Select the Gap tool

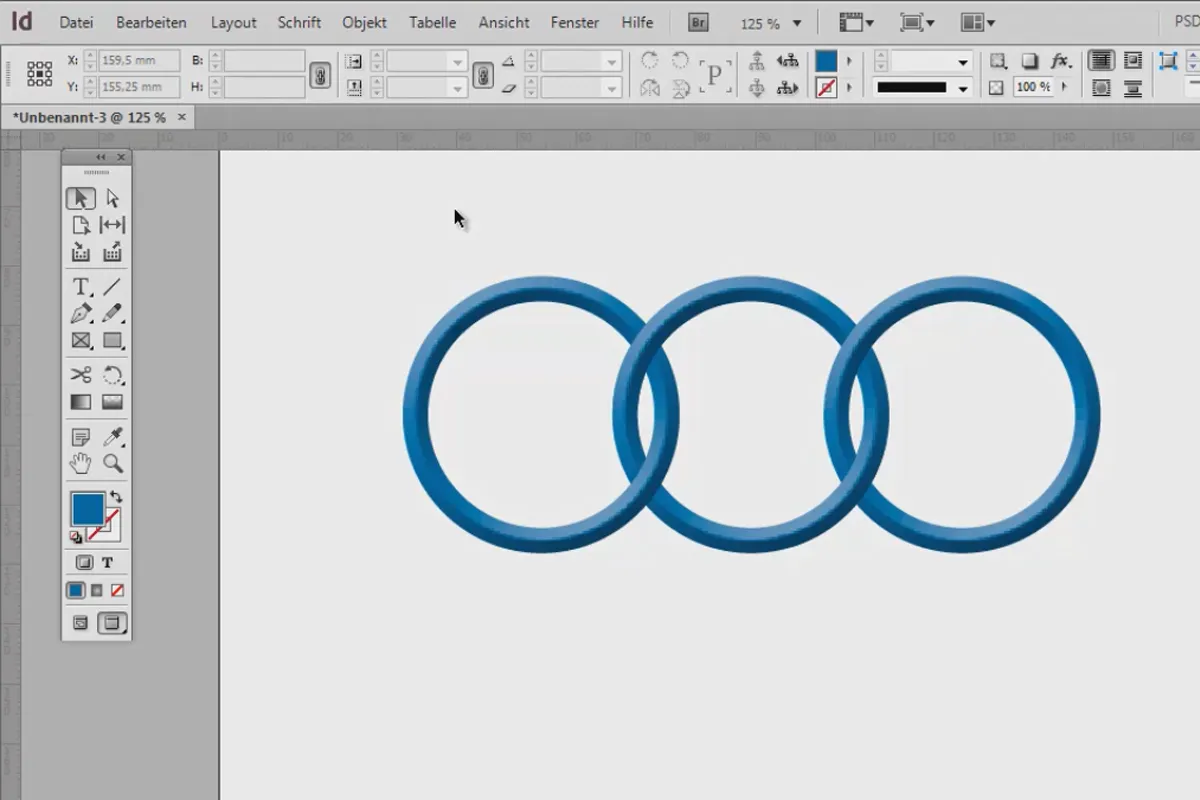(x=112, y=225)
